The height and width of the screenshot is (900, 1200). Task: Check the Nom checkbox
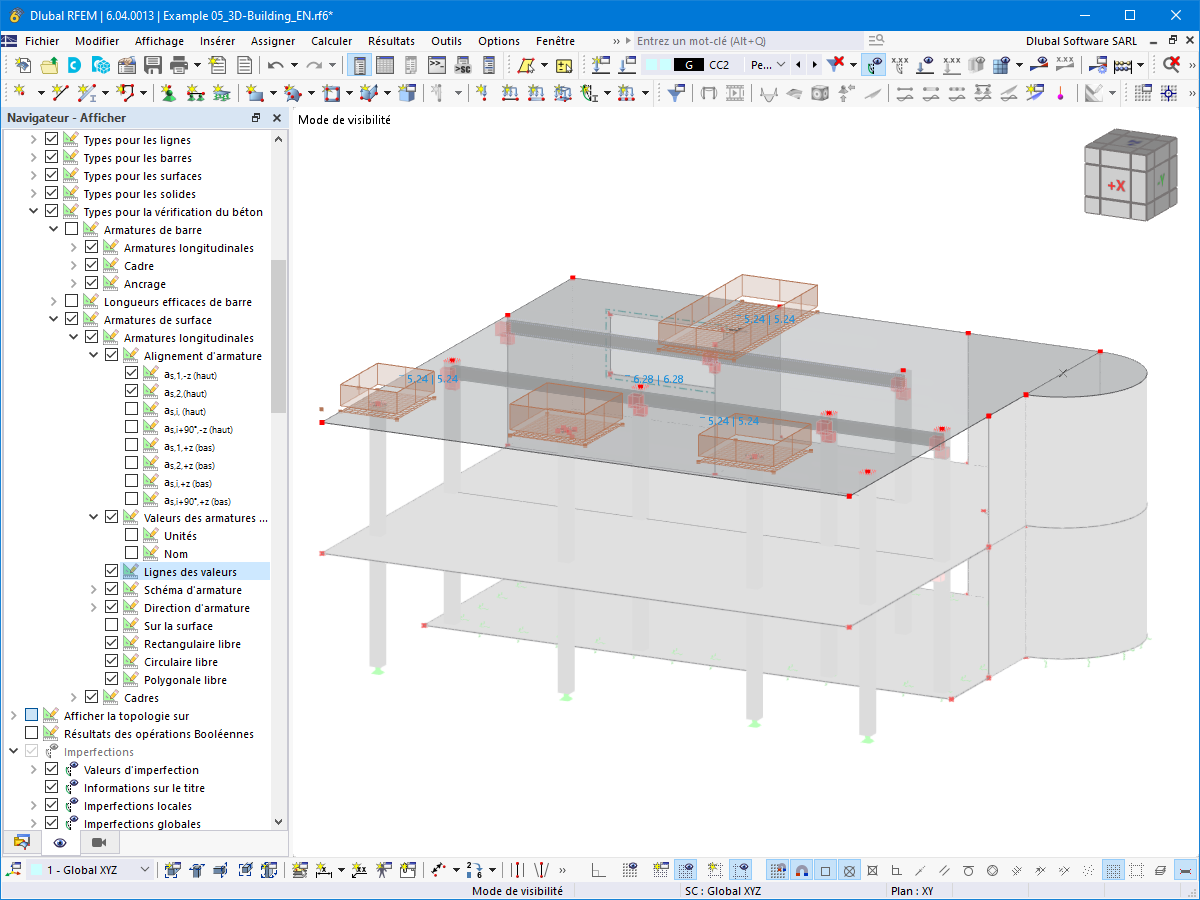tap(132, 554)
